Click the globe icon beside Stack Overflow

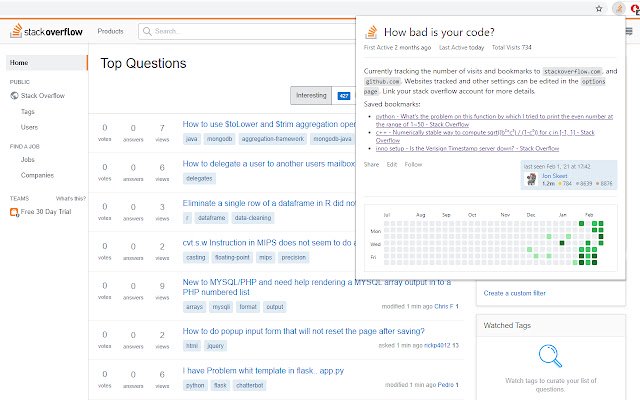pos(14,96)
